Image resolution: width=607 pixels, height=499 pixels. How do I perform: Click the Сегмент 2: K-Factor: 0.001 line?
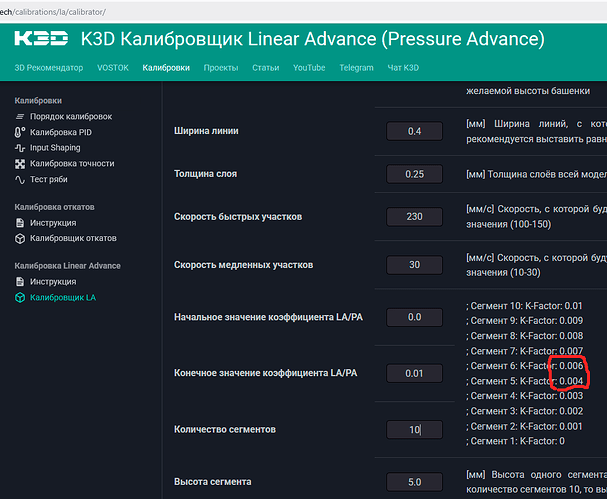524,426
